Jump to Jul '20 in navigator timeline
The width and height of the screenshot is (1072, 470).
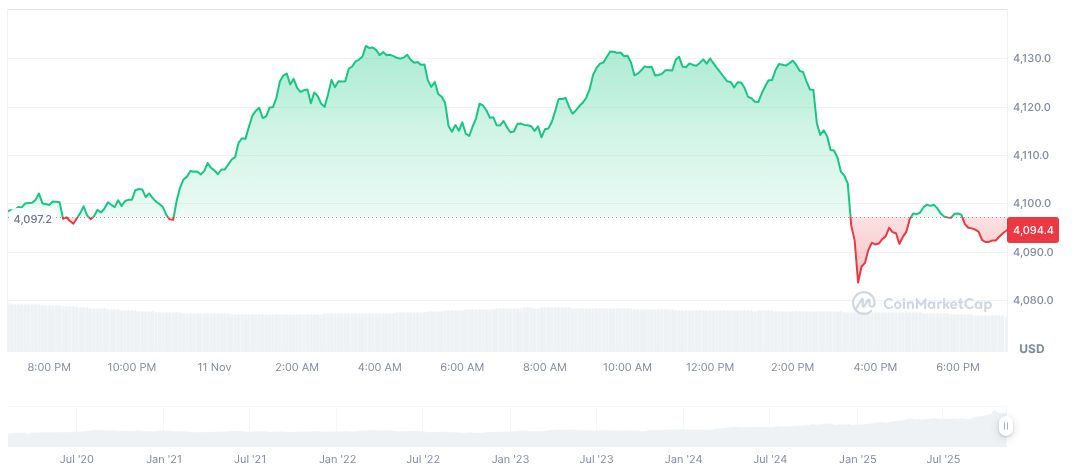(x=76, y=459)
